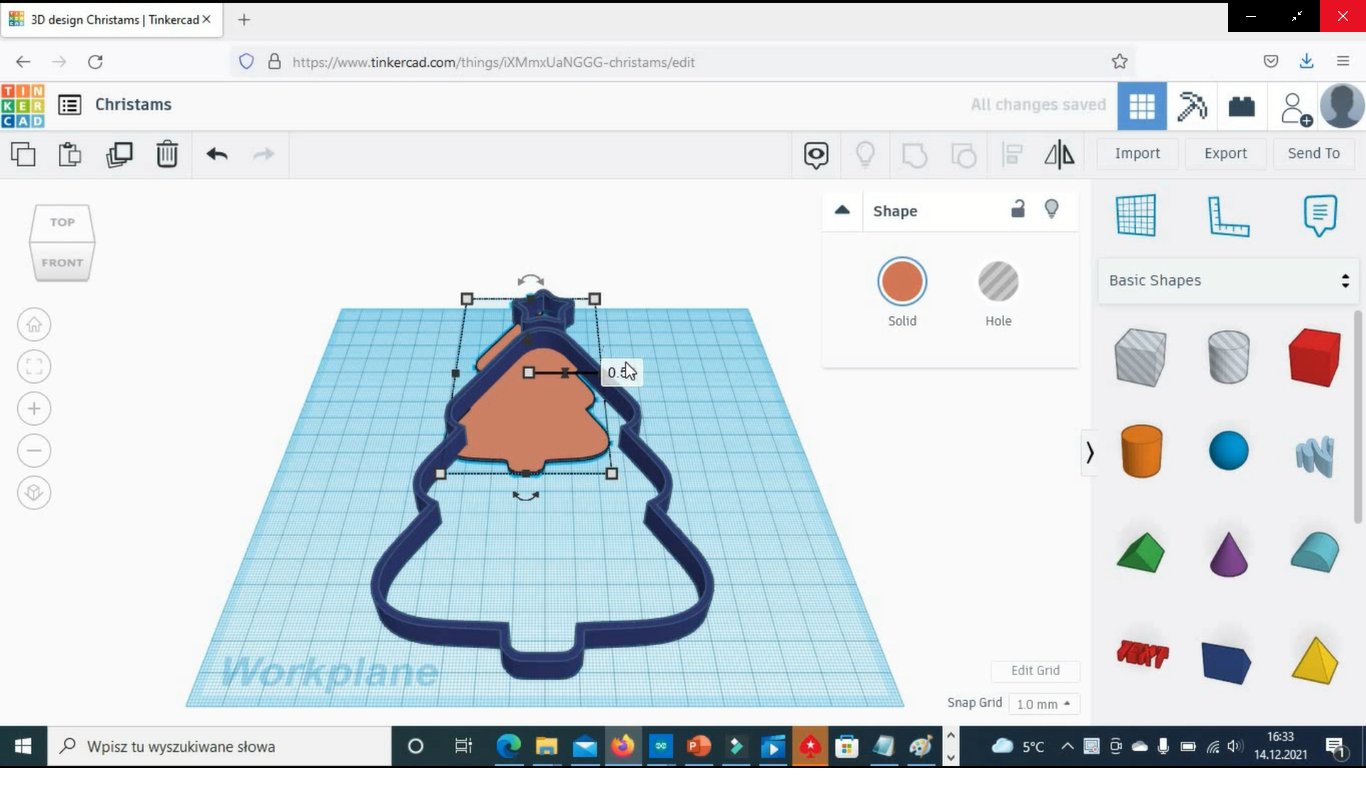Open the Send To menu
The height and width of the screenshot is (799, 1366).
click(x=1314, y=153)
